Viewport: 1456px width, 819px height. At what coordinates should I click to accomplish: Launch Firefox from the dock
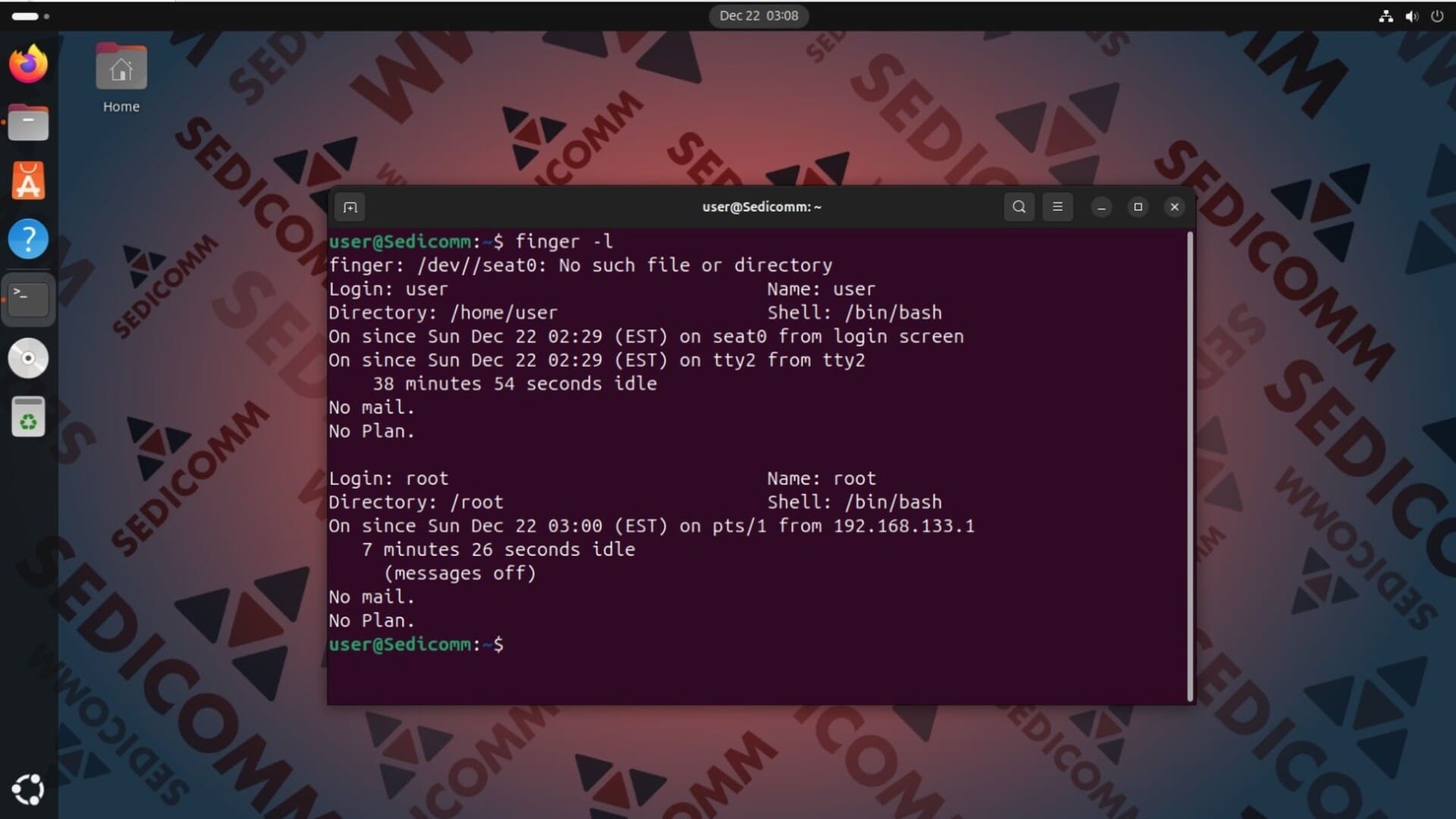pyautogui.click(x=28, y=64)
